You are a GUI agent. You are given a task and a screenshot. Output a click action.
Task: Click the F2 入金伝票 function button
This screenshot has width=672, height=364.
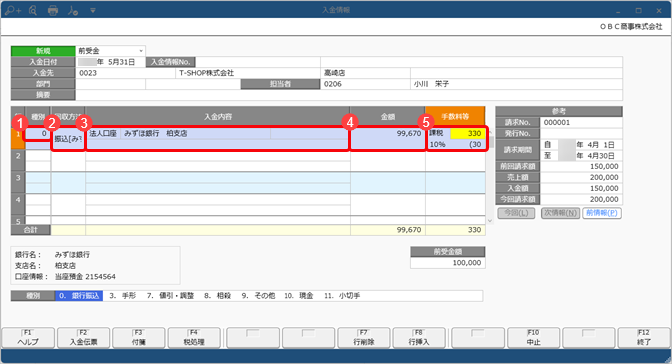click(x=84, y=338)
